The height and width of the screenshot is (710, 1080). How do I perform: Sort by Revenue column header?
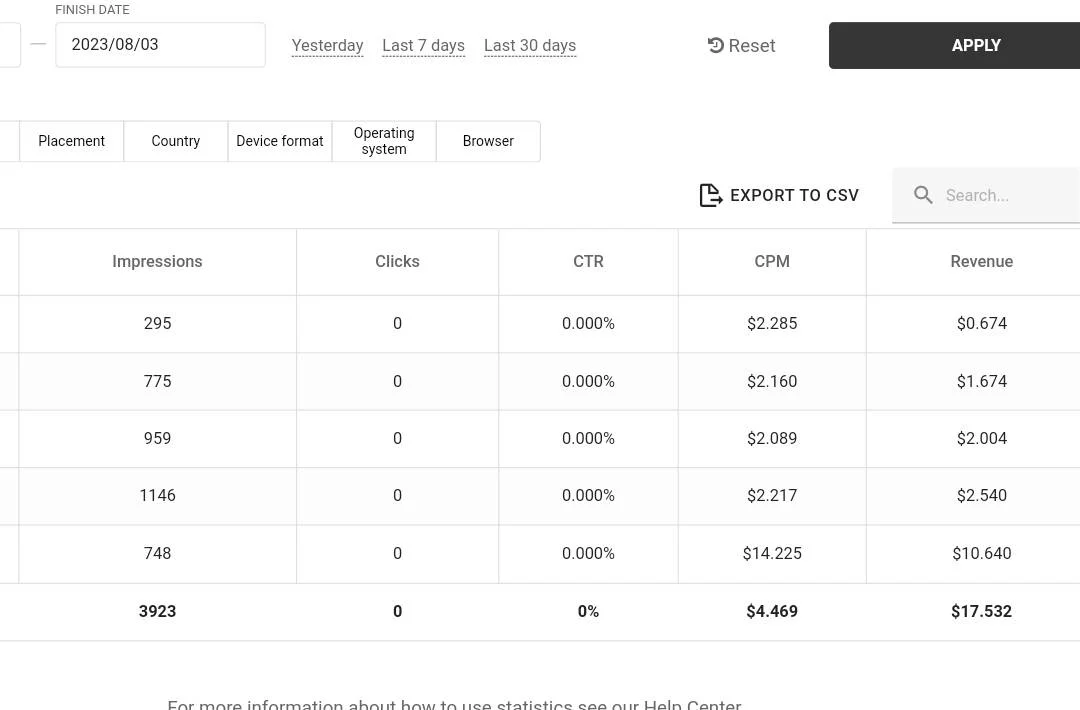click(982, 262)
